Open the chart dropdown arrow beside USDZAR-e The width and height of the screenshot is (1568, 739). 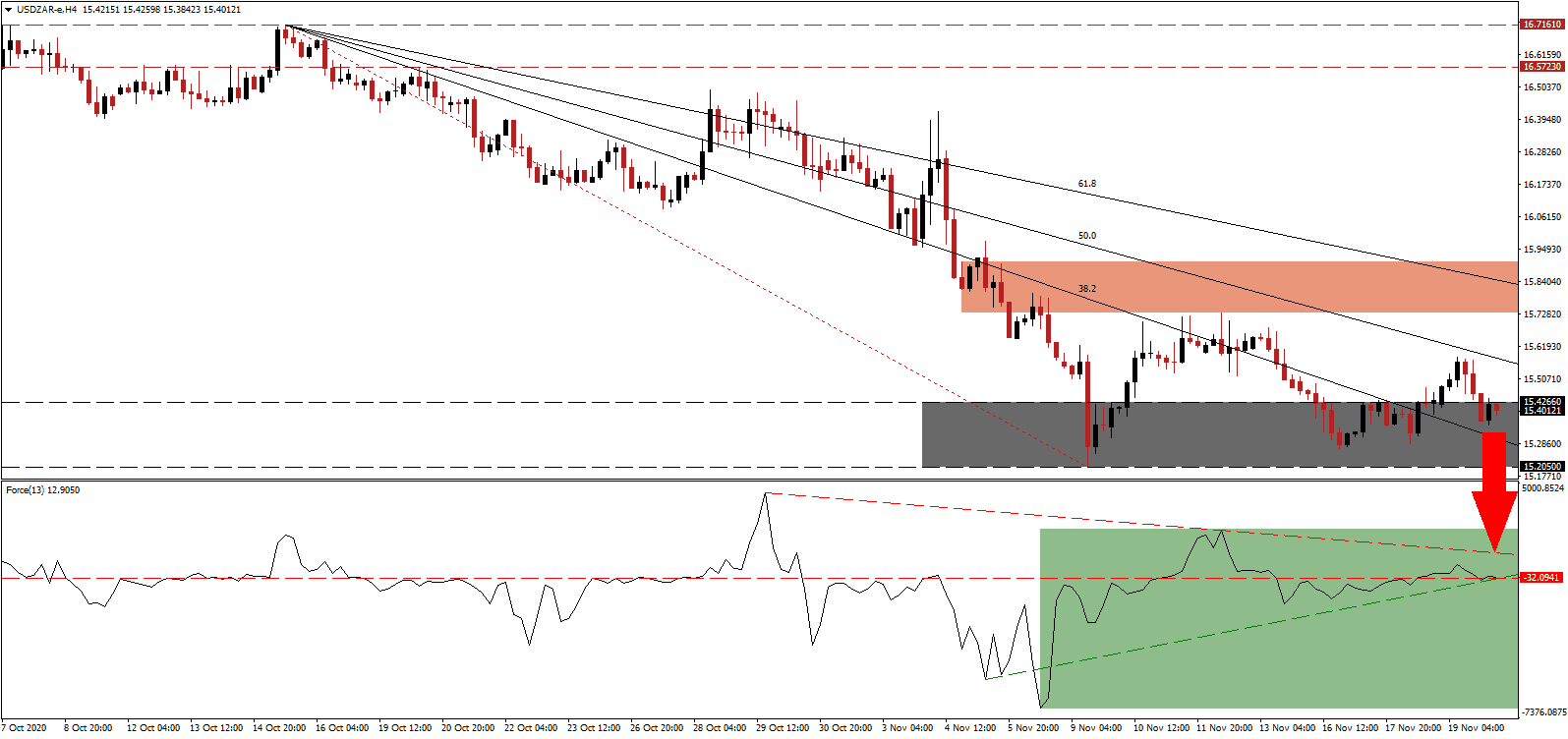(x=8, y=10)
